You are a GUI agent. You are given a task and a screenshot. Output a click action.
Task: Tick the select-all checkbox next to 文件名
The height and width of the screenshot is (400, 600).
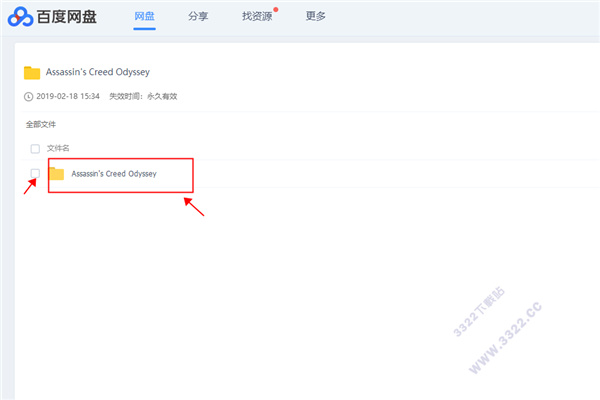(x=35, y=149)
